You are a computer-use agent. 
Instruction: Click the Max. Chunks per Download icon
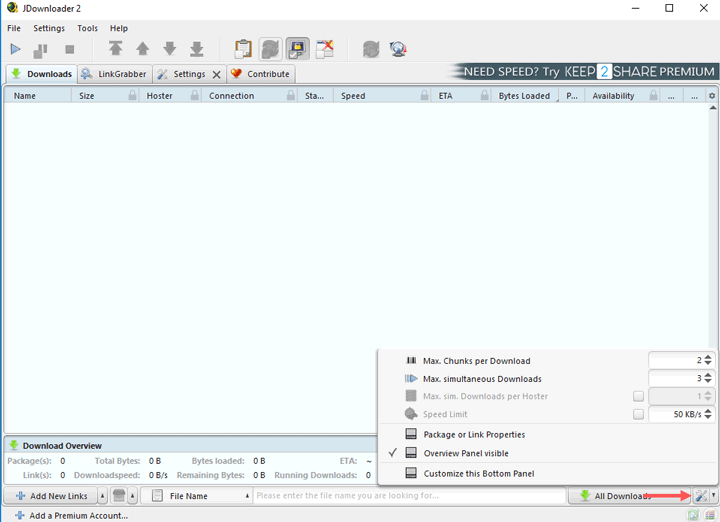pyautogui.click(x=411, y=360)
